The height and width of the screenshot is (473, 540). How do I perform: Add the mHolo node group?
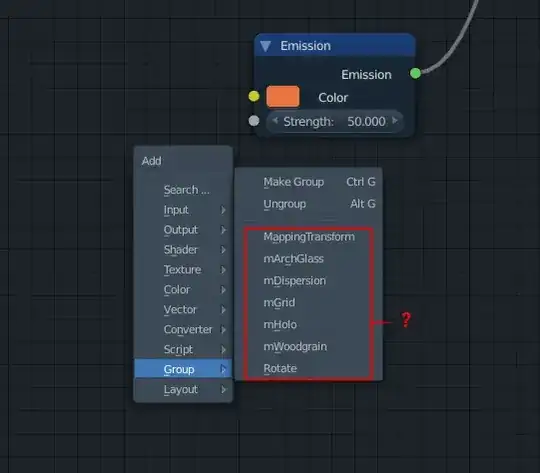click(309, 325)
